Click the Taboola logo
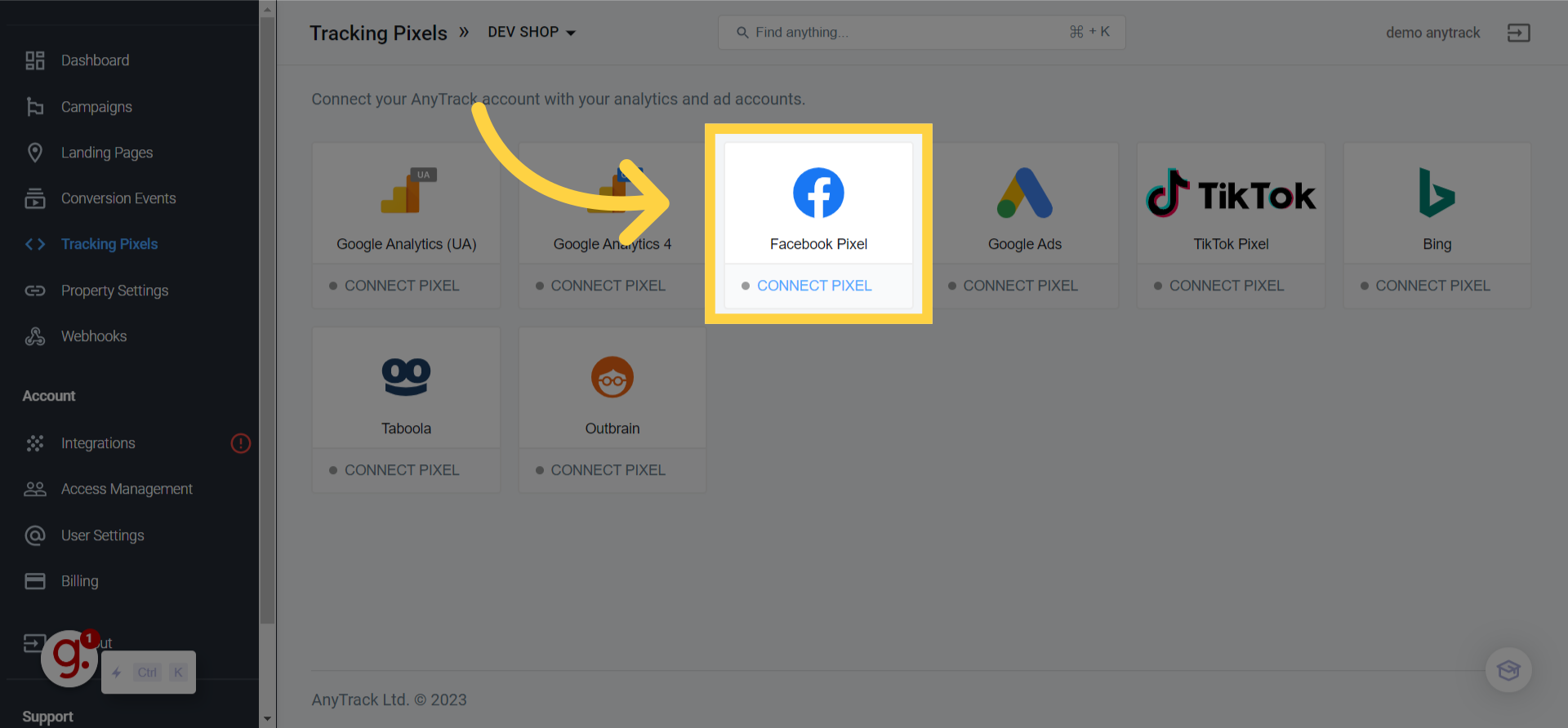Viewport: 1568px width, 728px height. click(x=406, y=377)
